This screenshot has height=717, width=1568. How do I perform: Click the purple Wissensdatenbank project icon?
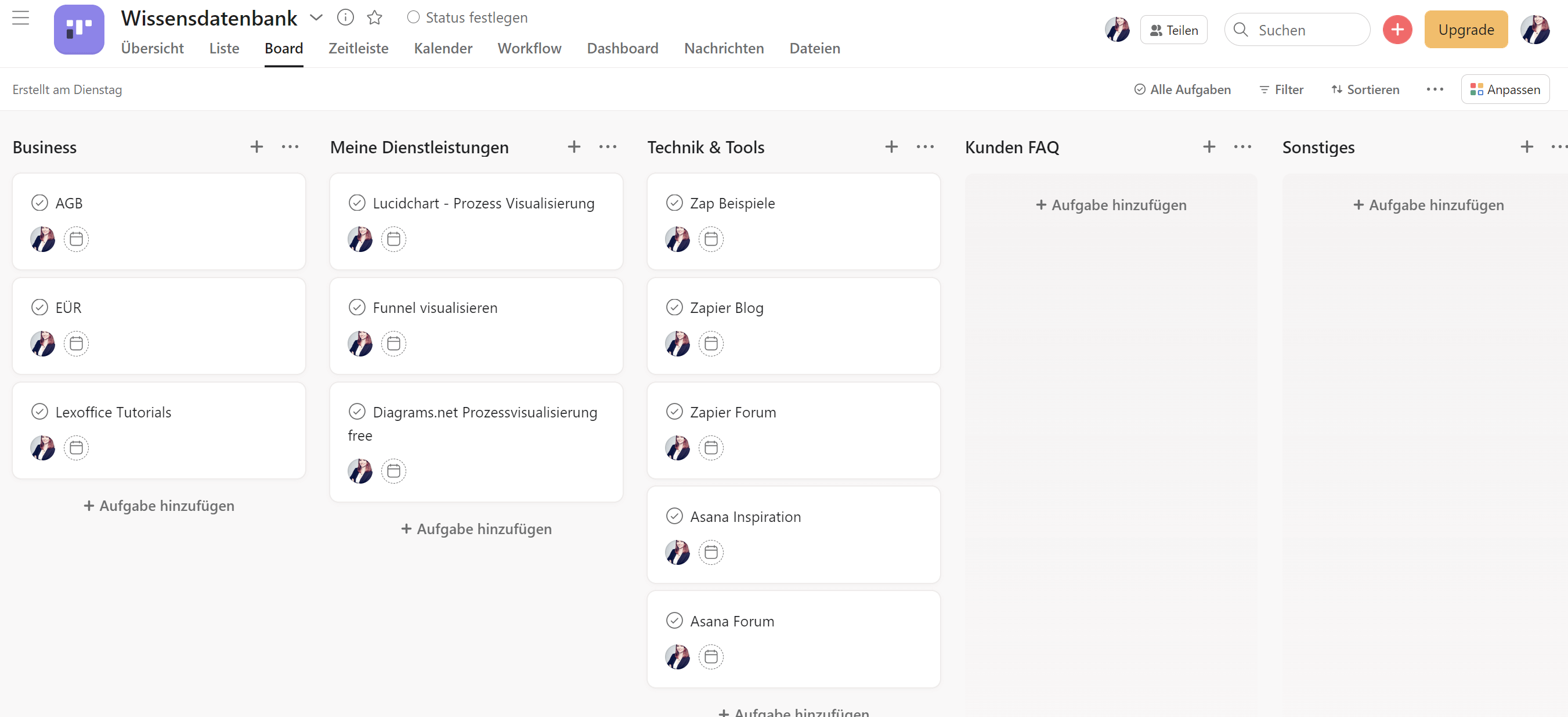tap(79, 29)
